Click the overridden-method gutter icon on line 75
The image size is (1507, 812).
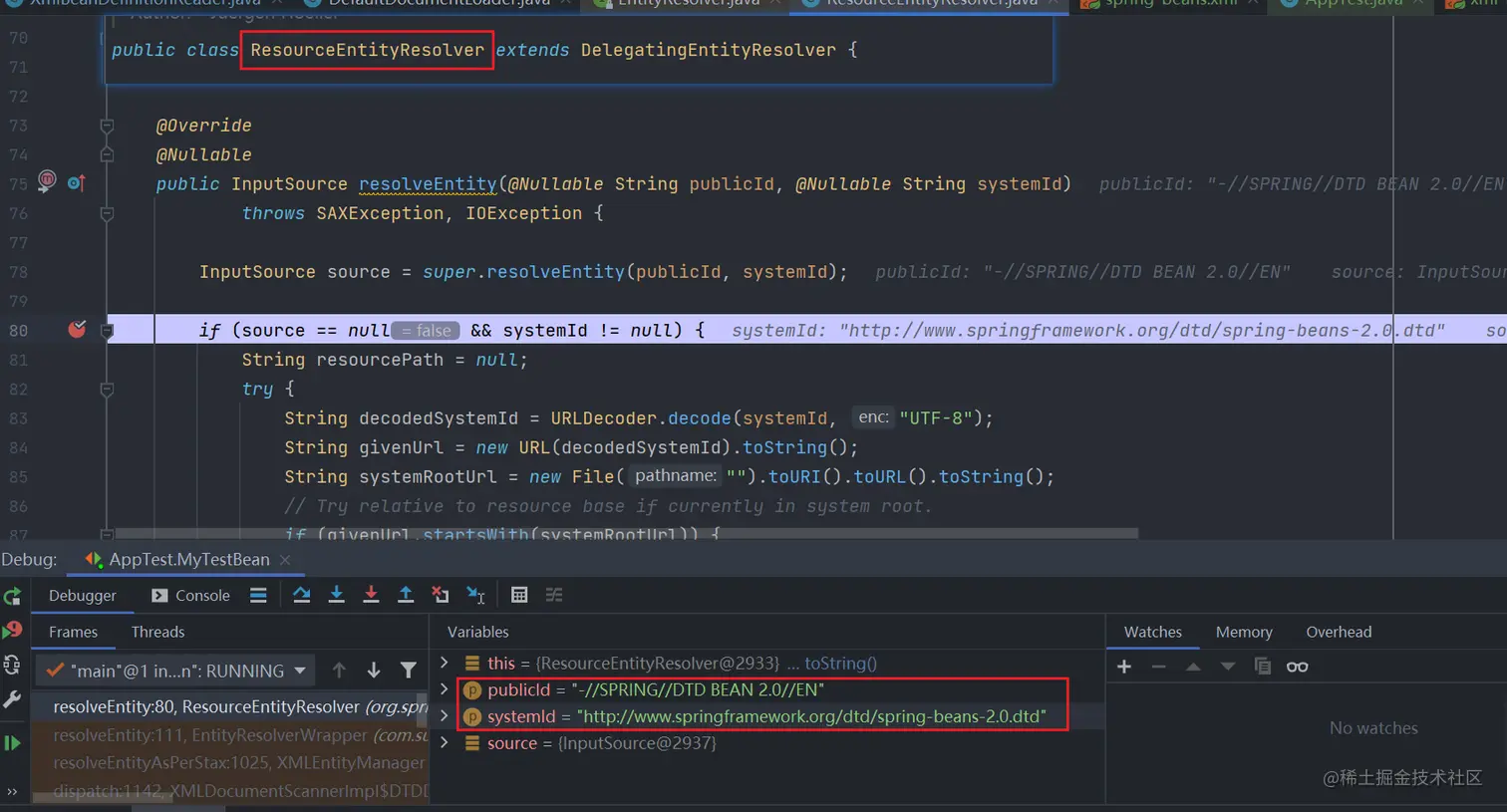[x=77, y=182]
